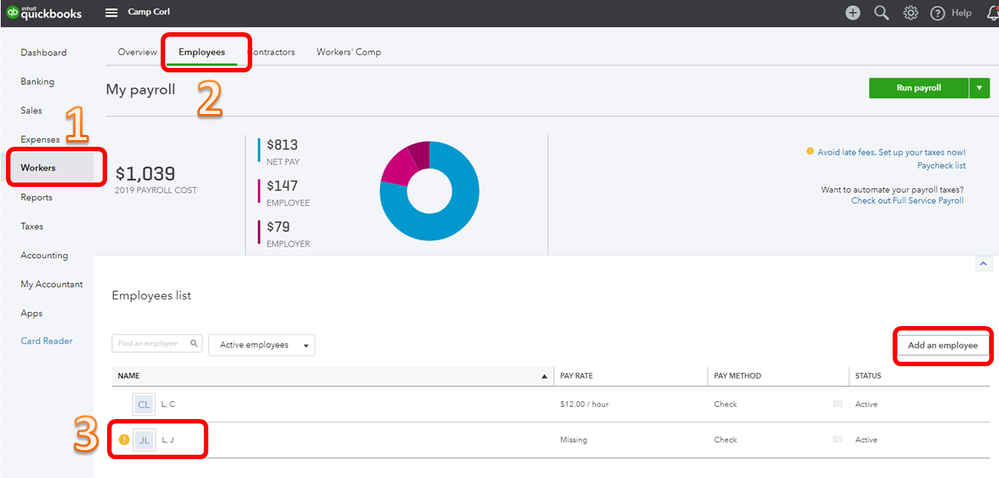
Task: Click the Run payroll button
Action: 919,88
